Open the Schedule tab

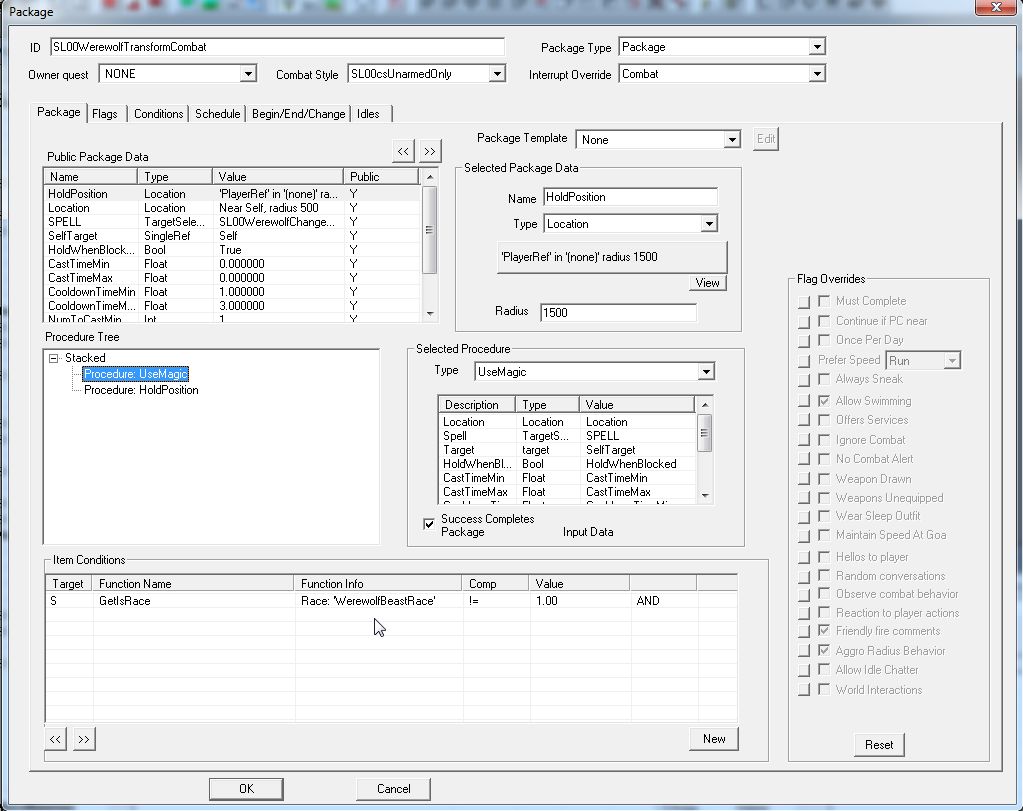pos(217,114)
